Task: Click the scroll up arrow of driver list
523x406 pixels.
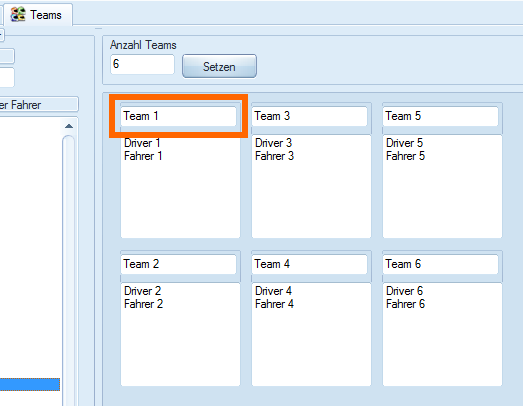Action: pyautogui.click(x=69, y=126)
